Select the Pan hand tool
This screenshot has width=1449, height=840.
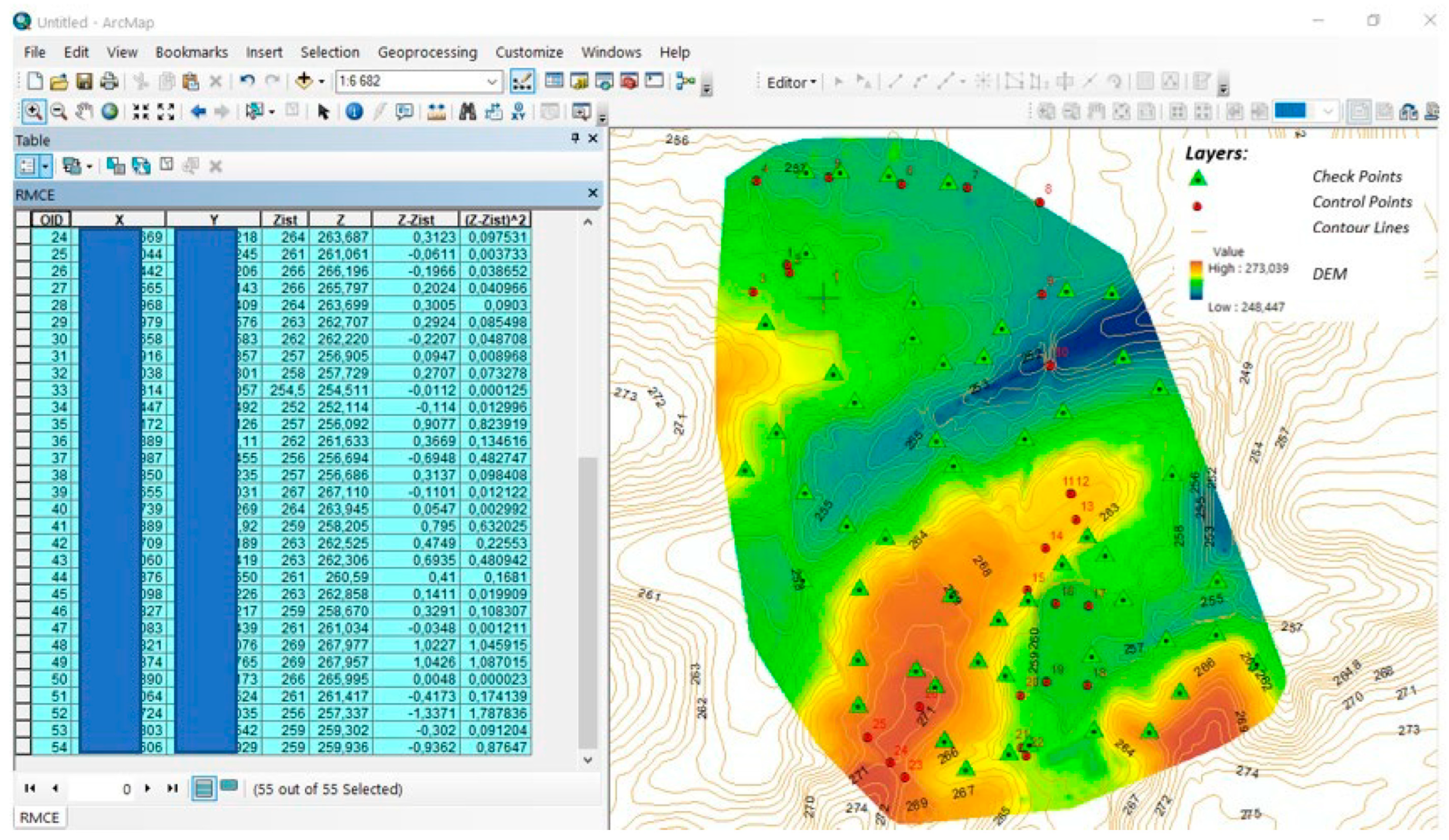[84, 111]
